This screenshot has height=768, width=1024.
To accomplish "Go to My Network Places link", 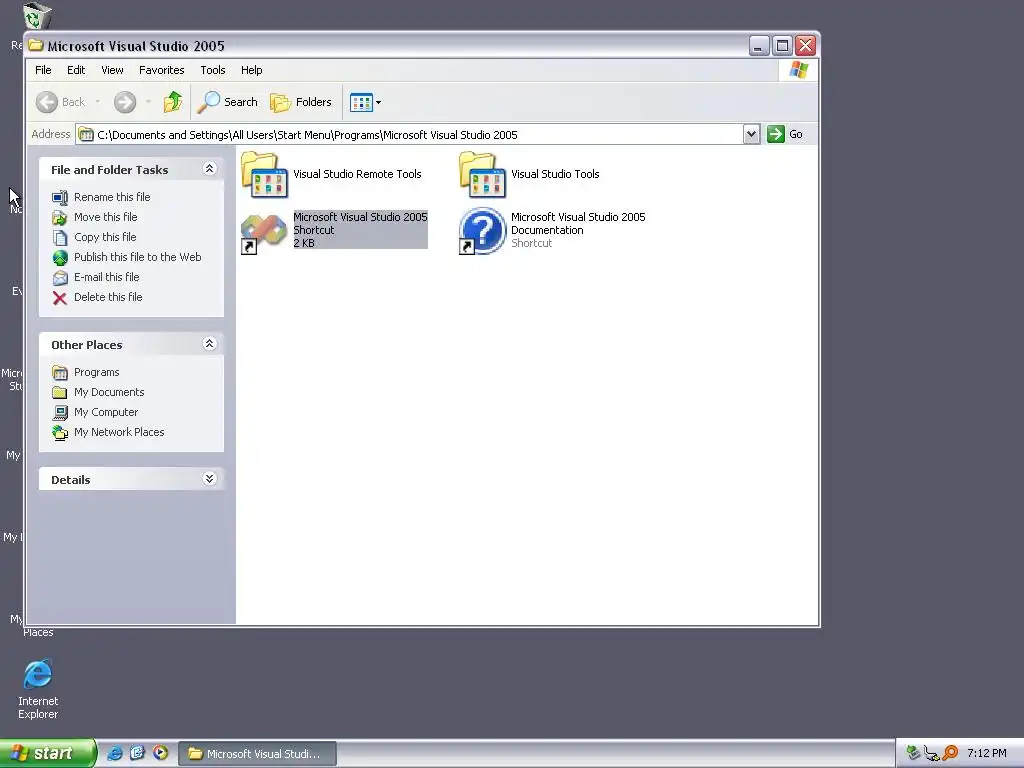I will 119,432.
